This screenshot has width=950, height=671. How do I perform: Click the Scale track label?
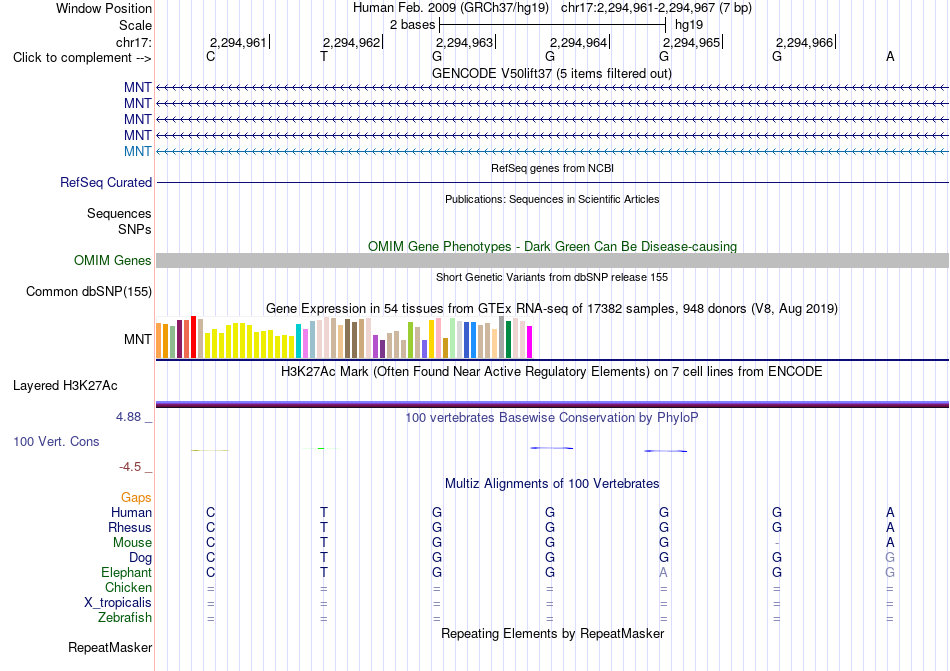(135, 25)
